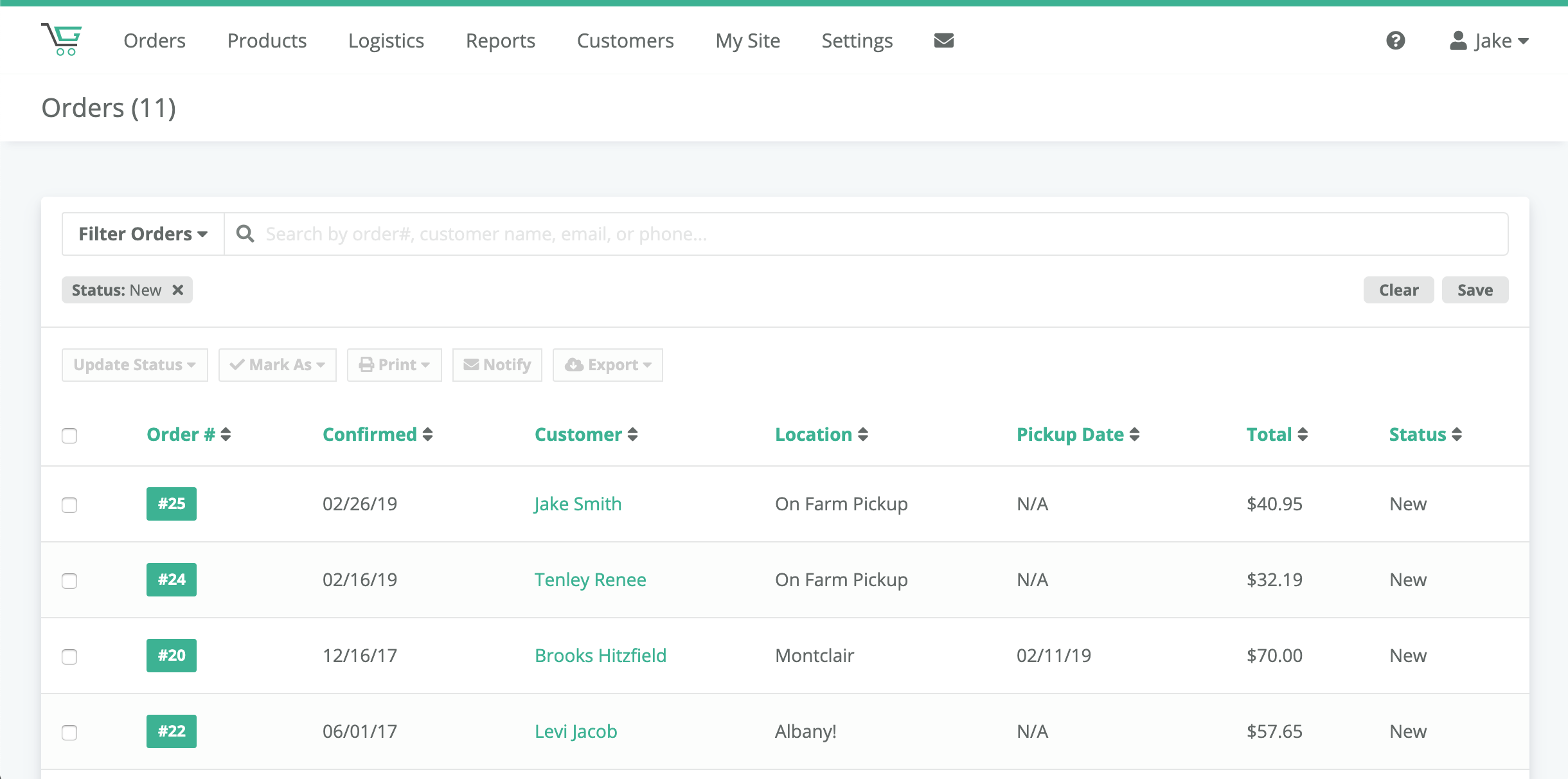Click the user profile icon next to Jake
The width and height of the screenshot is (1568, 779).
tap(1456, 40)
